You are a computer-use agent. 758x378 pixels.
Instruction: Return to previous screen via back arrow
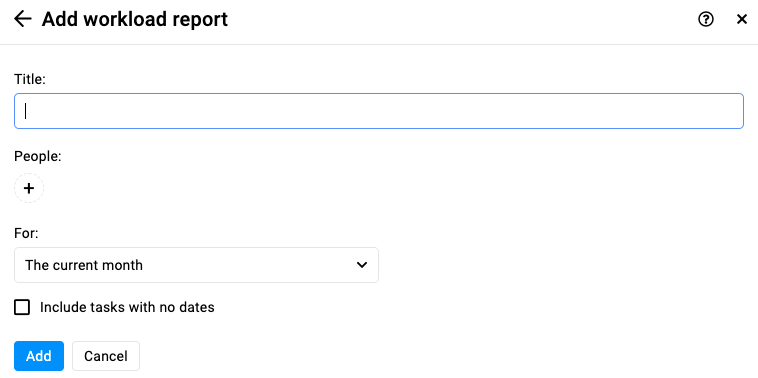click(x=22, y=19)
